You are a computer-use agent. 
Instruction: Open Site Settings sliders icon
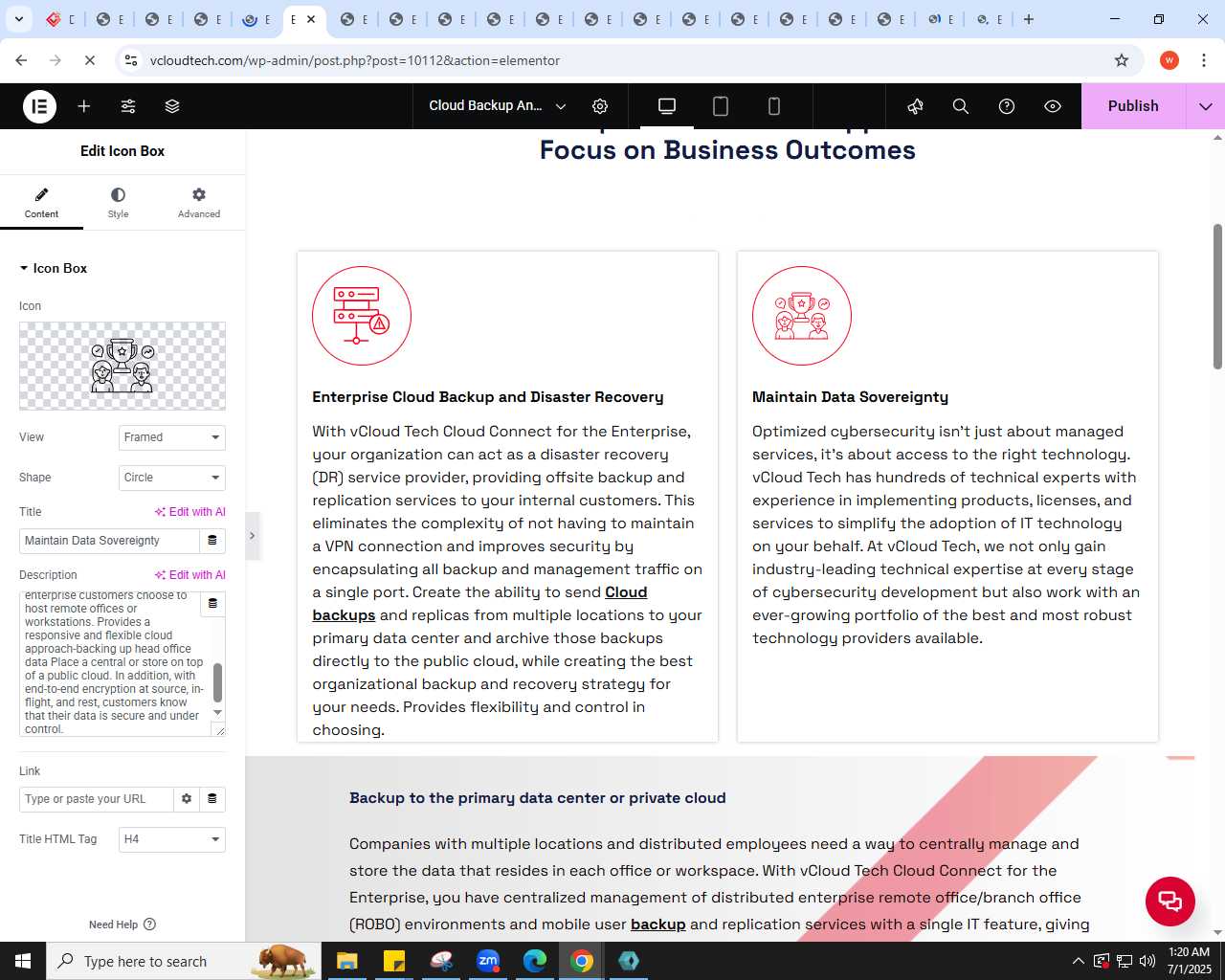pyautogui.click(x=128, y=106)
